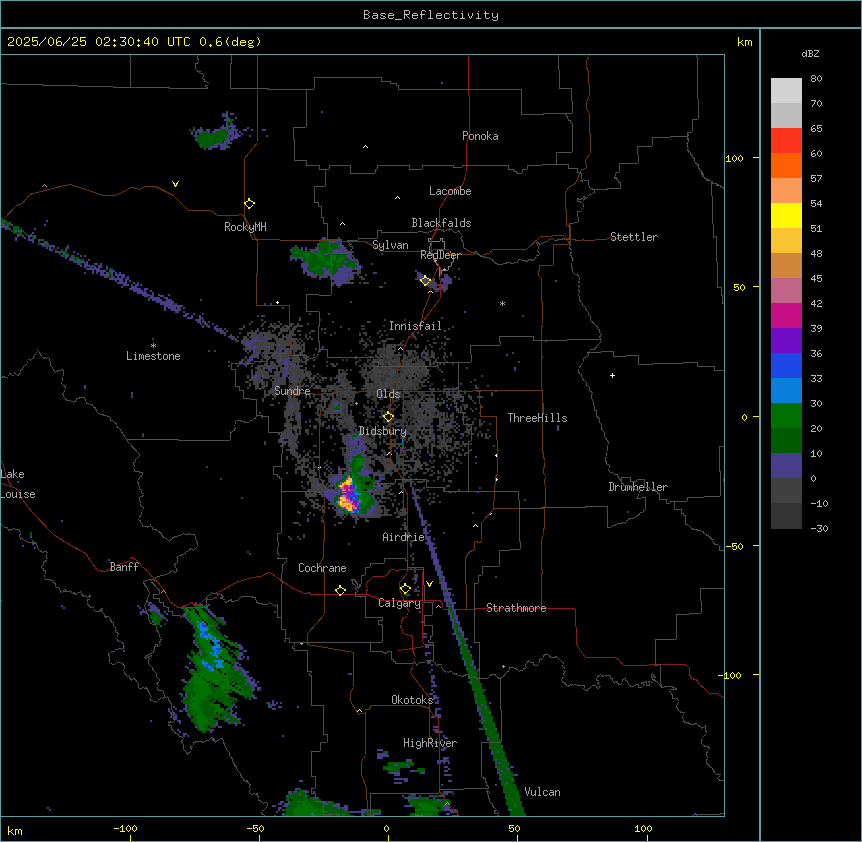Click the Lacombe city label
862x842 pixels.
(x=450, y=191)
